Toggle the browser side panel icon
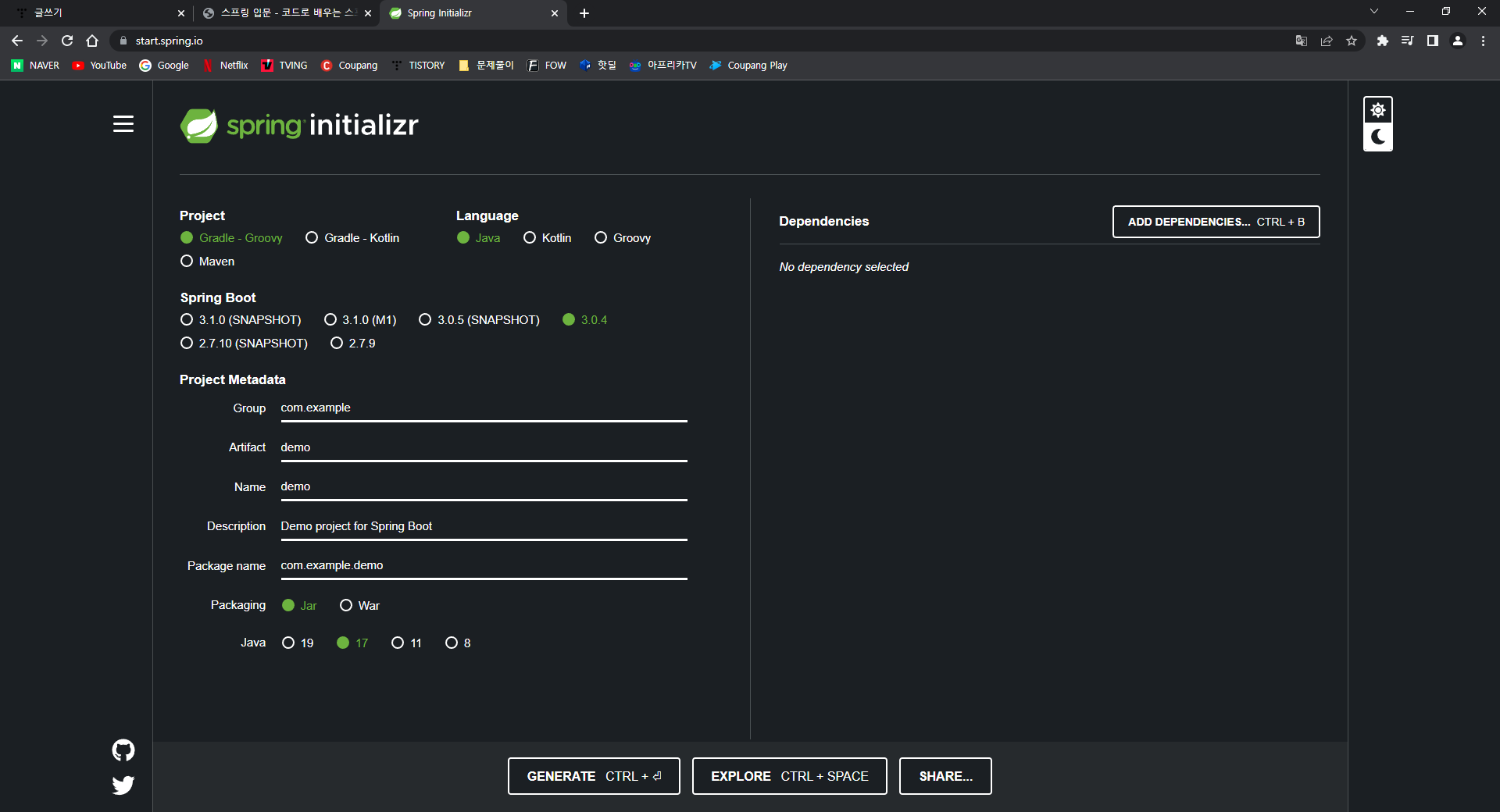 pos(1433,41)
